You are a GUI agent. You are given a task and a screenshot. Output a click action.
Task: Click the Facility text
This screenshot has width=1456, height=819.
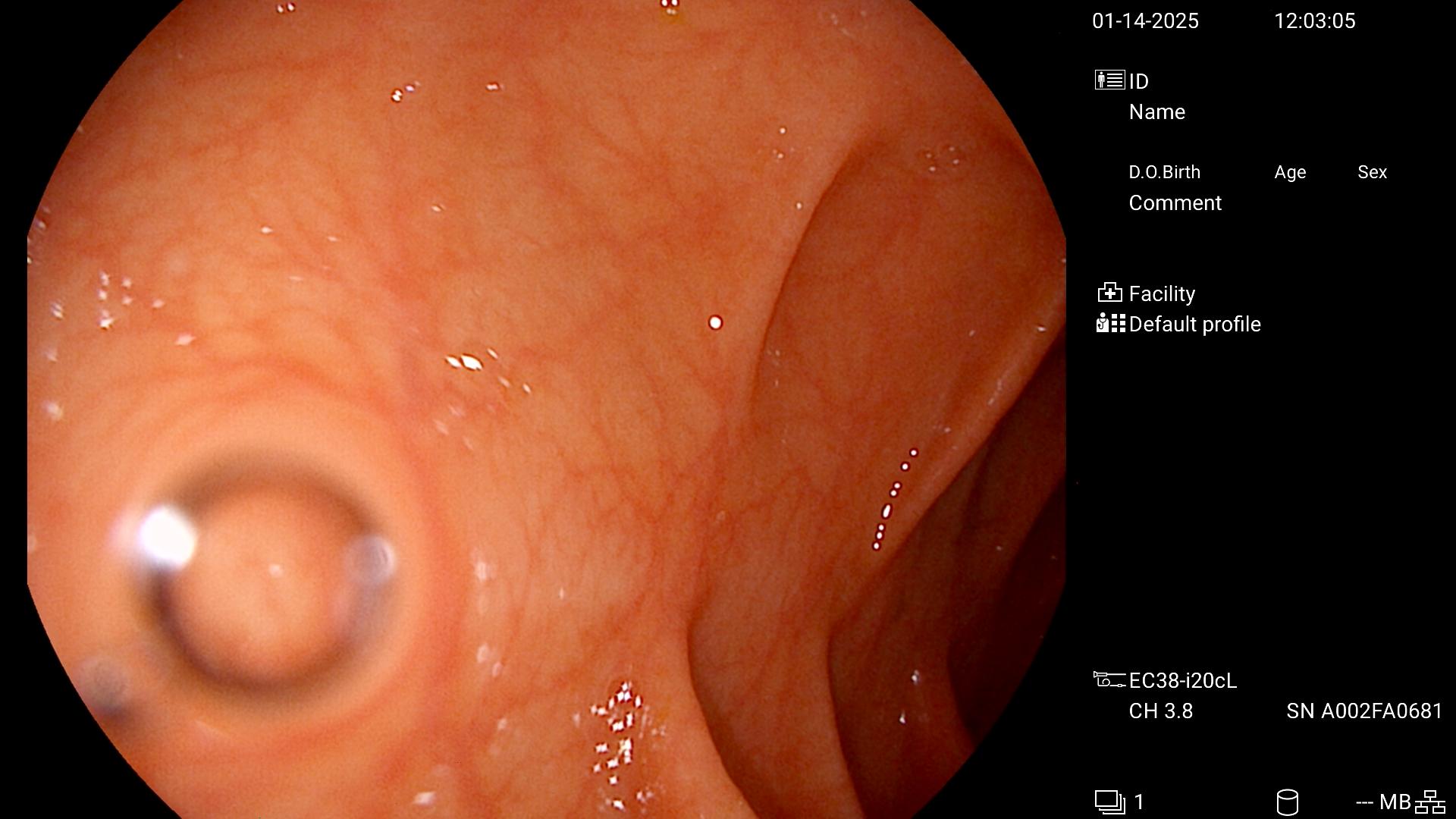(1161, 294)
